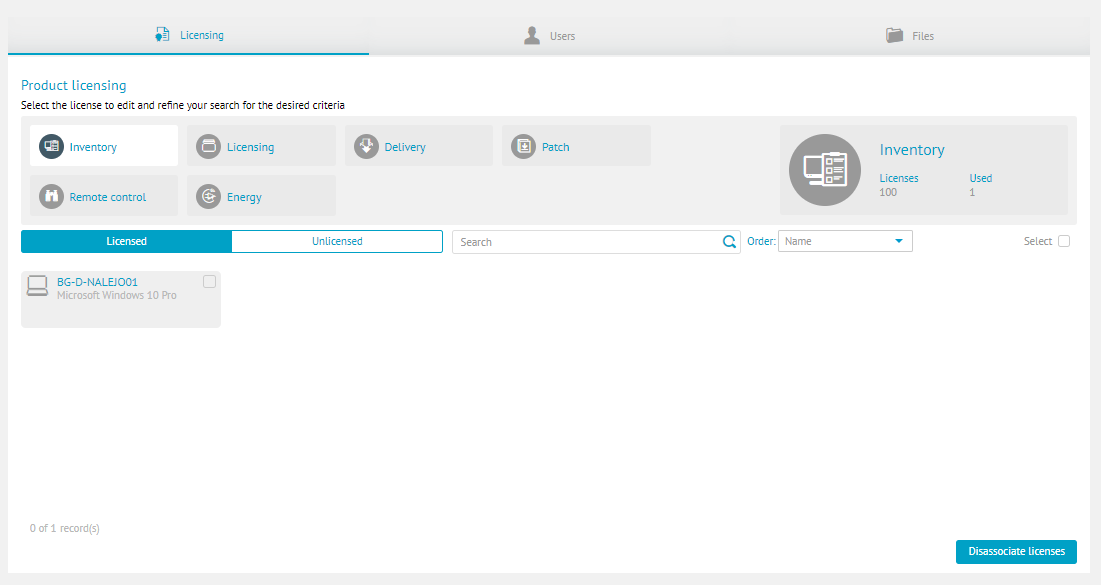Click the Order dropdown arrow
The height and width of the screenshot is (585, 1101).
click(x=899, y=241)
